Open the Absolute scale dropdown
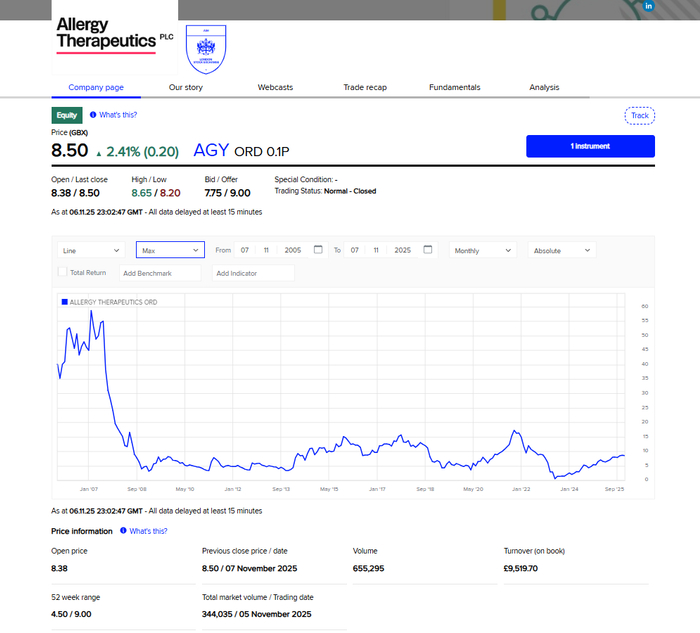700x633 pixels. tap(562, 250)
